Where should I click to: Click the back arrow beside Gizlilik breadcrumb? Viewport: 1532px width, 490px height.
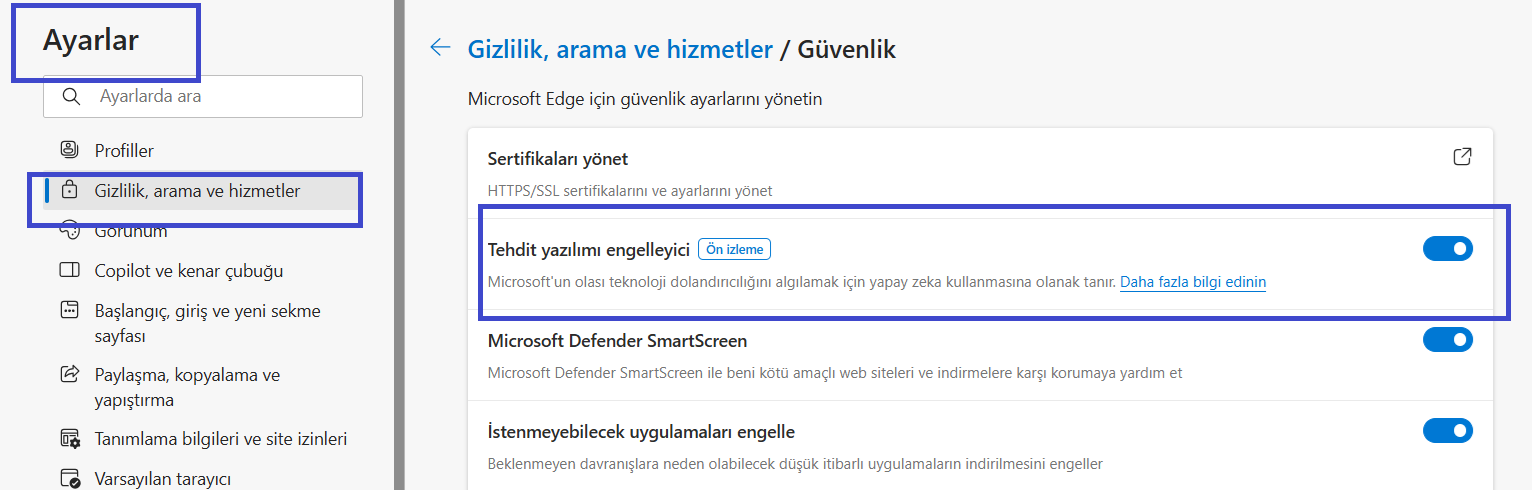tap(440, 48)
